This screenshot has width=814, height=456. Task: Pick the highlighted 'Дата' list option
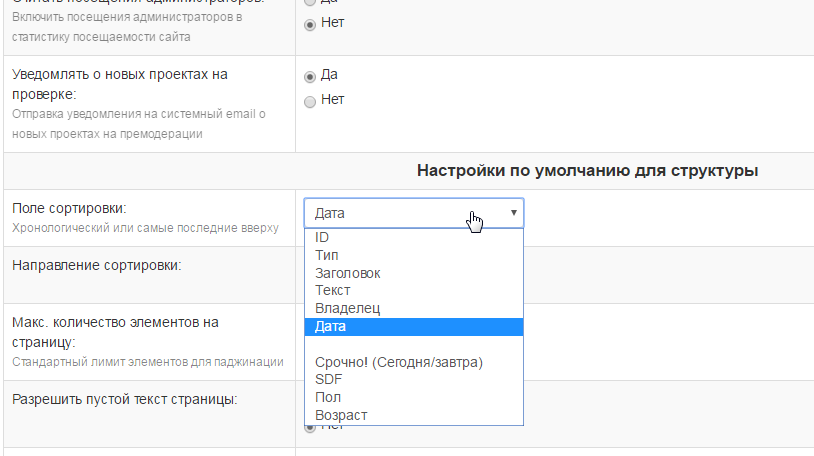[414, 327]
